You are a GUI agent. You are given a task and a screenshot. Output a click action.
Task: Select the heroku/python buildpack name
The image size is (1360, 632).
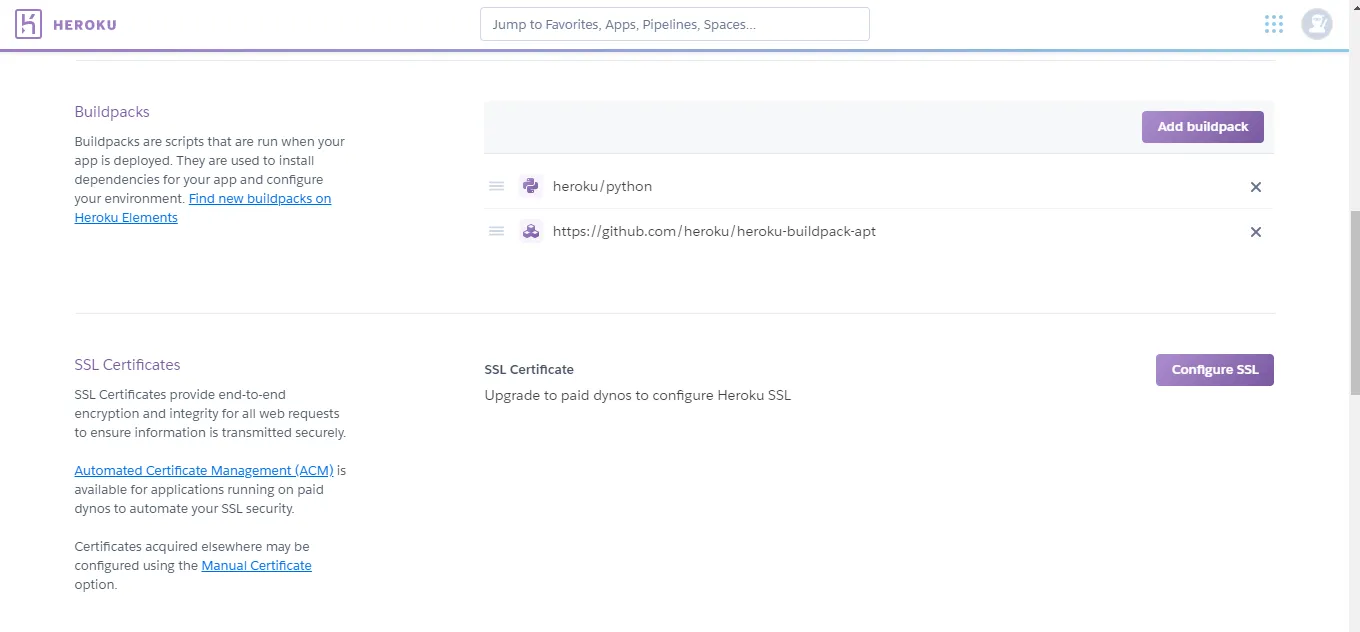tap(602, 186)
